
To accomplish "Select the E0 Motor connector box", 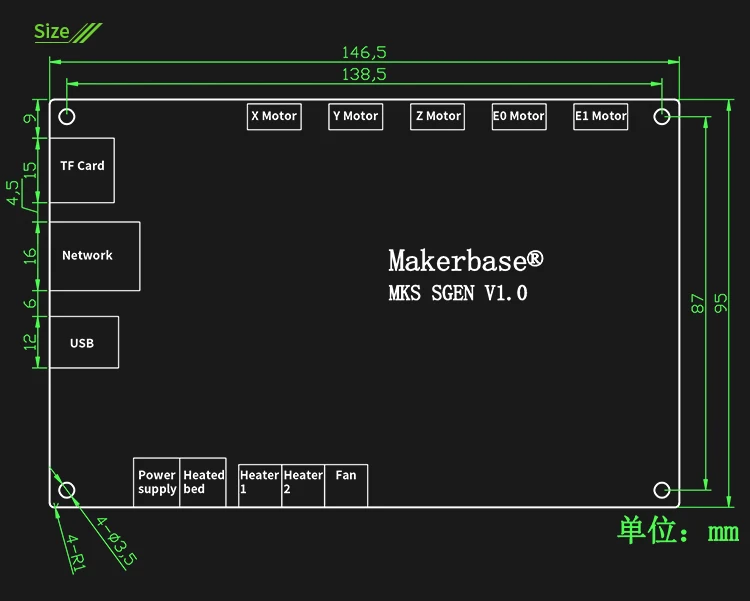I will pos(519,116).
